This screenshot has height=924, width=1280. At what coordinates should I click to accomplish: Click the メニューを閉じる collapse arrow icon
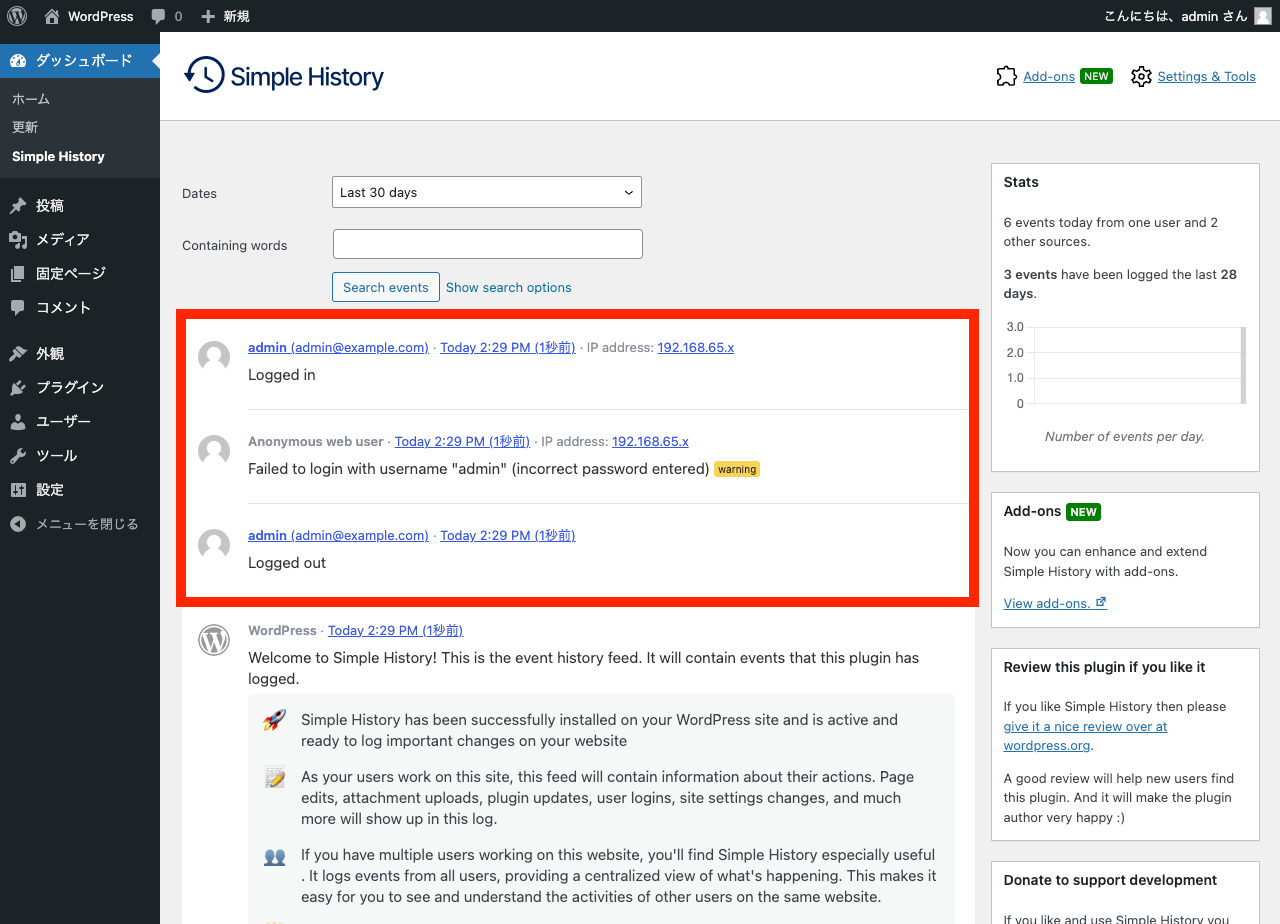[x=18, y=524]
